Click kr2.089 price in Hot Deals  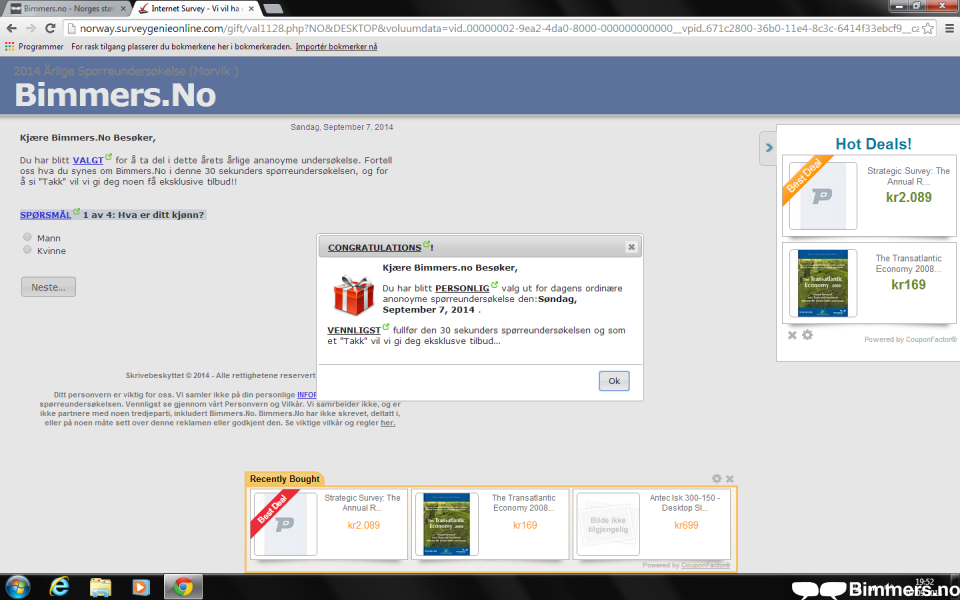pyautogui.click(x=909, y=197)
